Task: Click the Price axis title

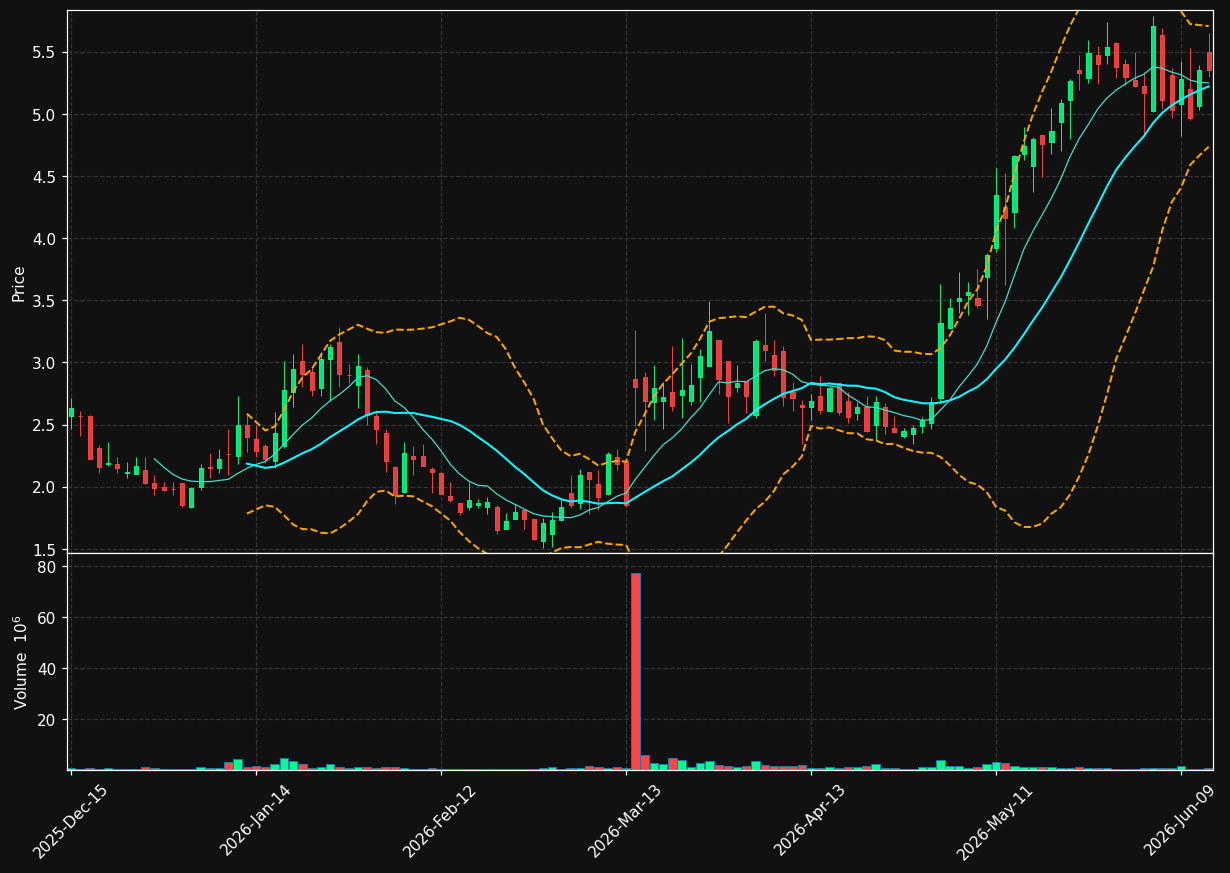Action: pos(19,283)
